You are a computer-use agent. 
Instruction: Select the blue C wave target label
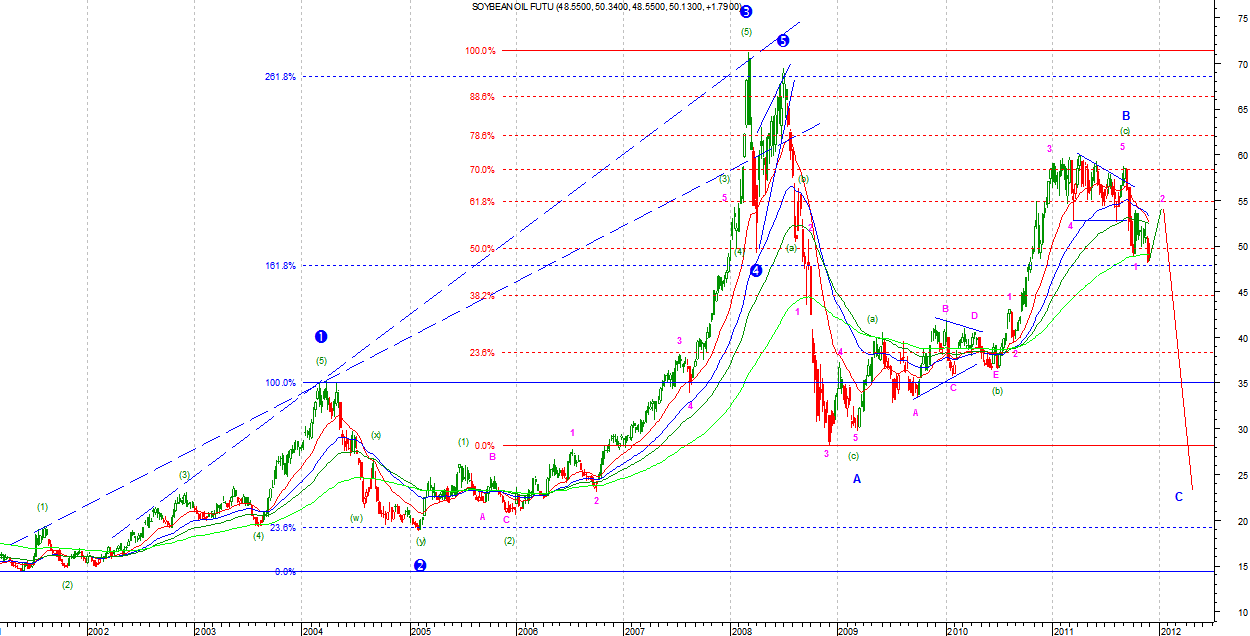coord(1178,497)
